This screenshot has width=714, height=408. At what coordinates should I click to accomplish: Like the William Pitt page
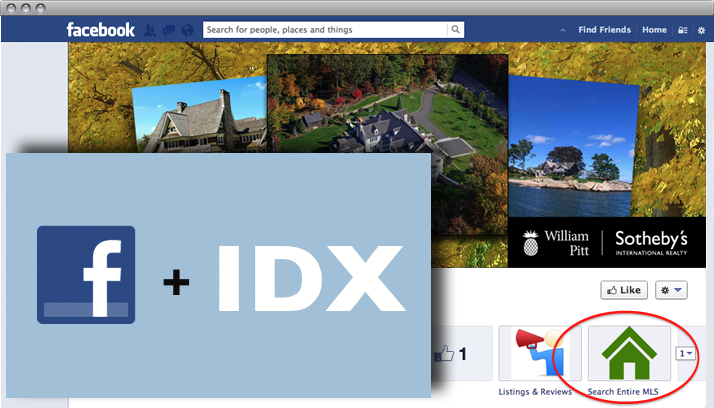click(x=624, y=290)
